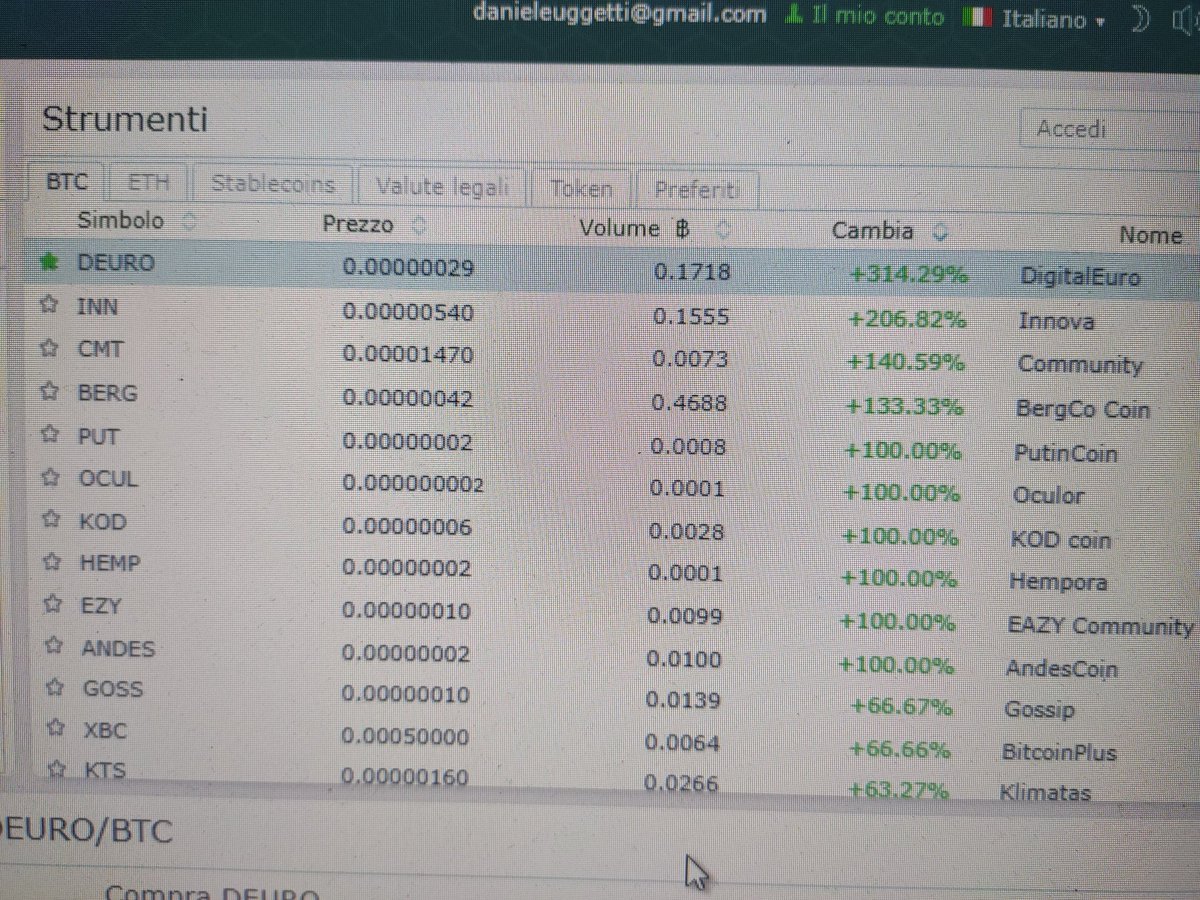
Task: Select the ANDES symbol
Action: coord(118,648)
